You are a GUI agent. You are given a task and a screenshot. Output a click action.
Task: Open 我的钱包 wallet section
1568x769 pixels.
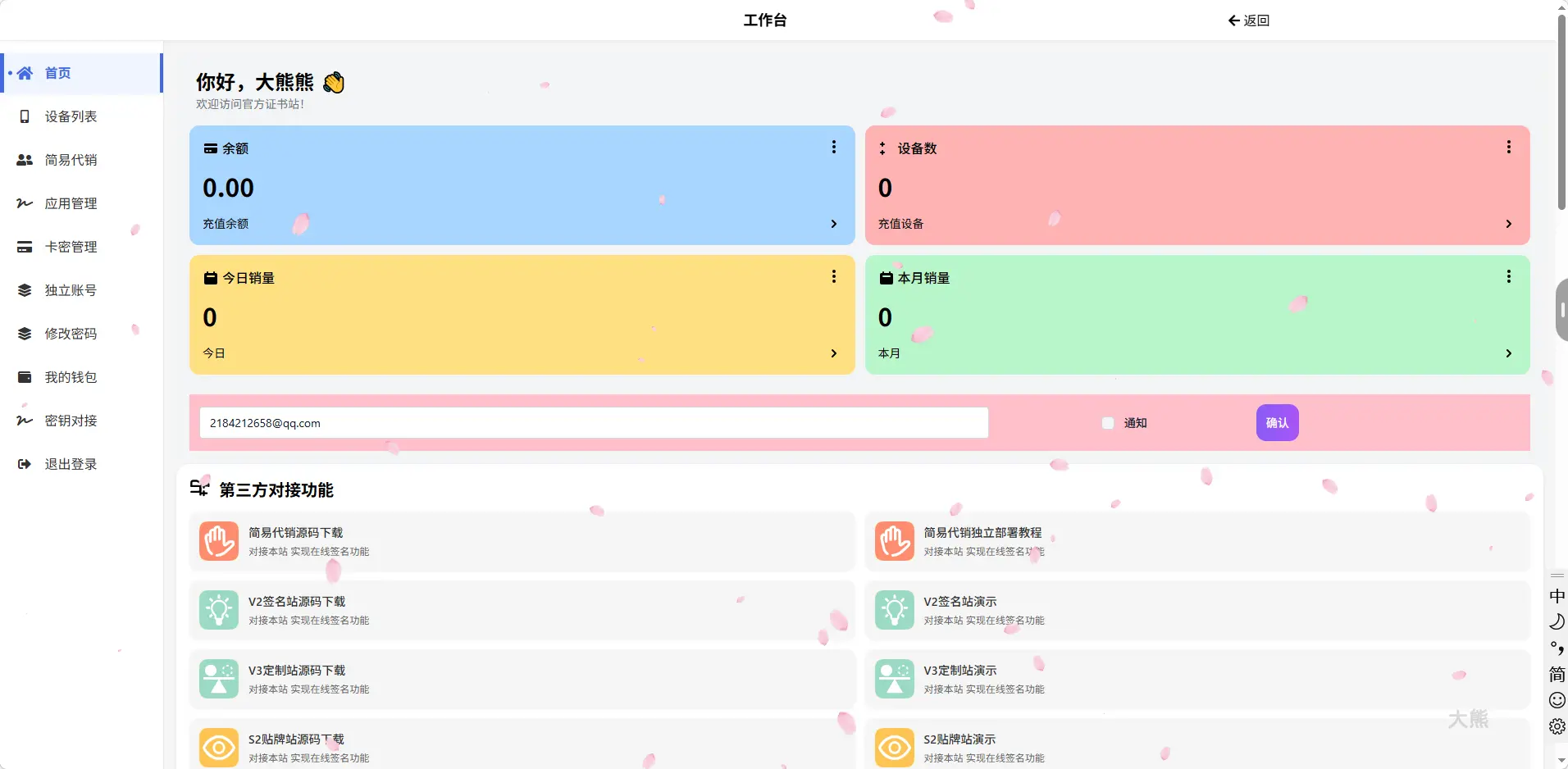[x=71, y=377]
